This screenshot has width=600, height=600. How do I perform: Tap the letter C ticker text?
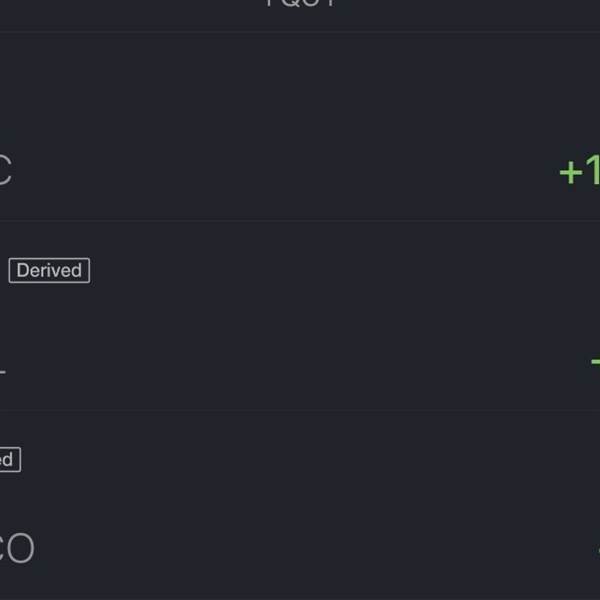point(5,171)
